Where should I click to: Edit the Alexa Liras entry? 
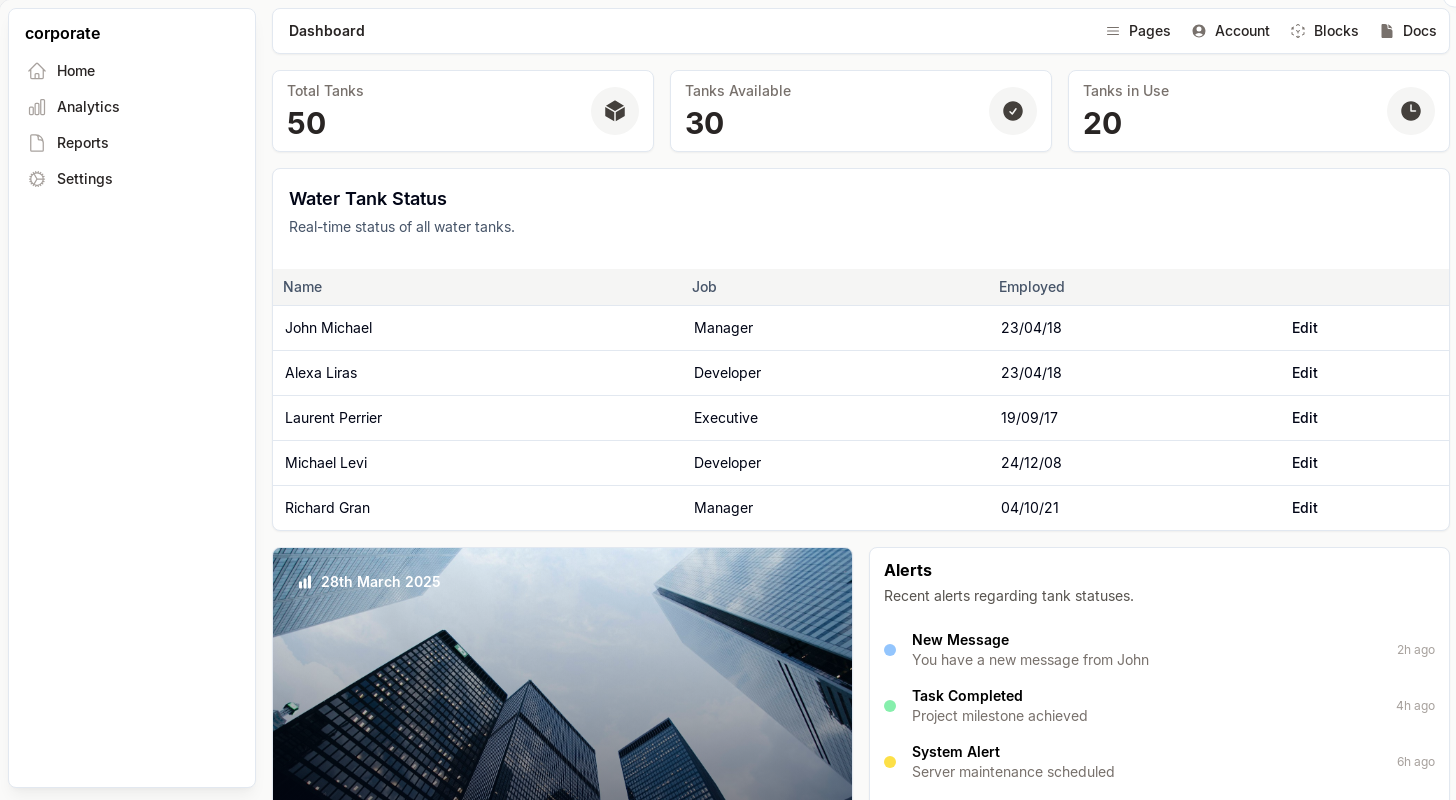point(1304,373)
